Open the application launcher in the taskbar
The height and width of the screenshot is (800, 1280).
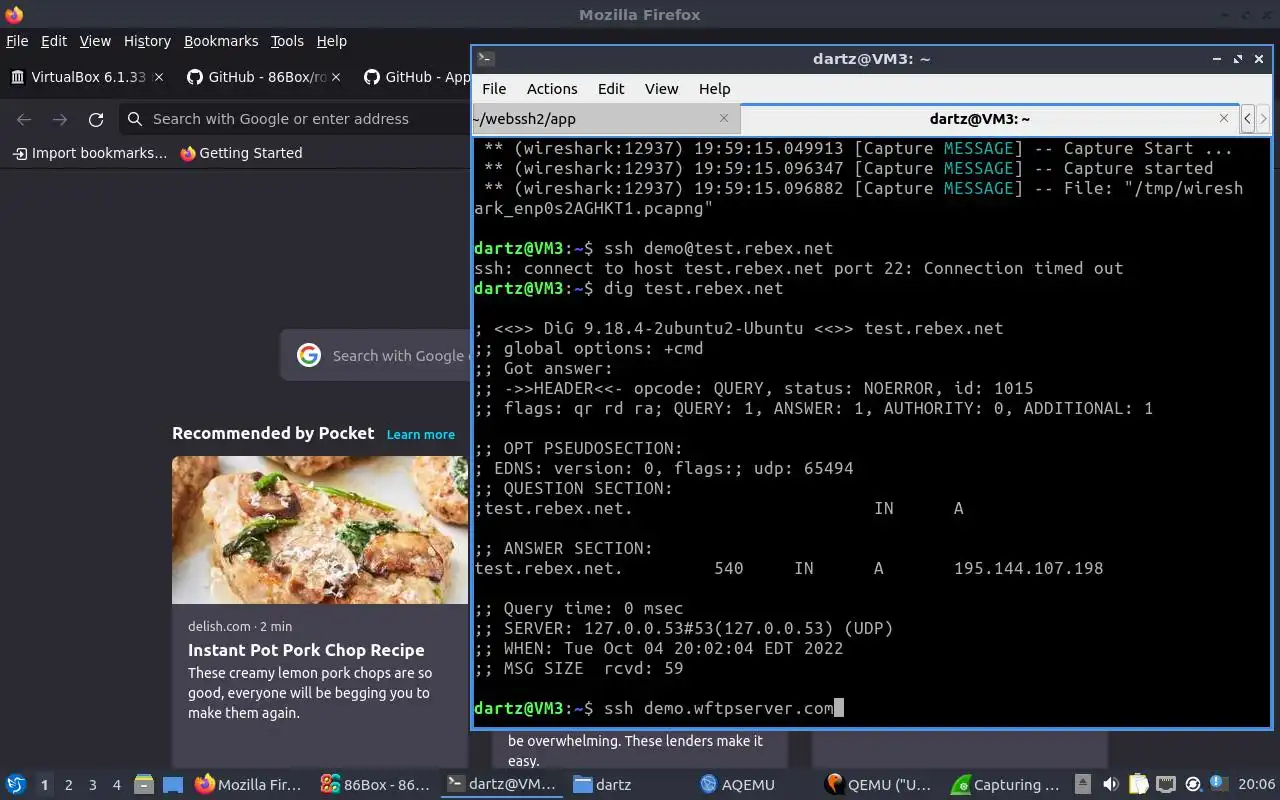pyautogui.click(x=15, y=785)
